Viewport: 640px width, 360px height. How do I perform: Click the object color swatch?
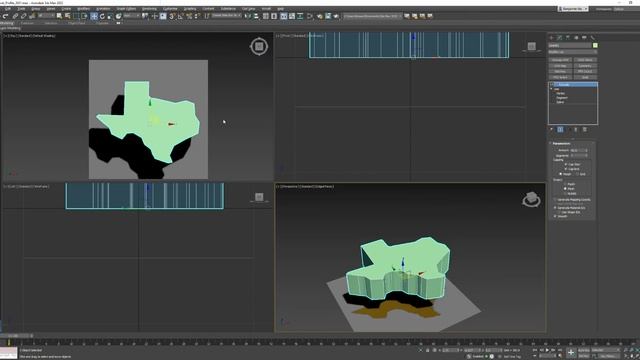tap(595, 45)
